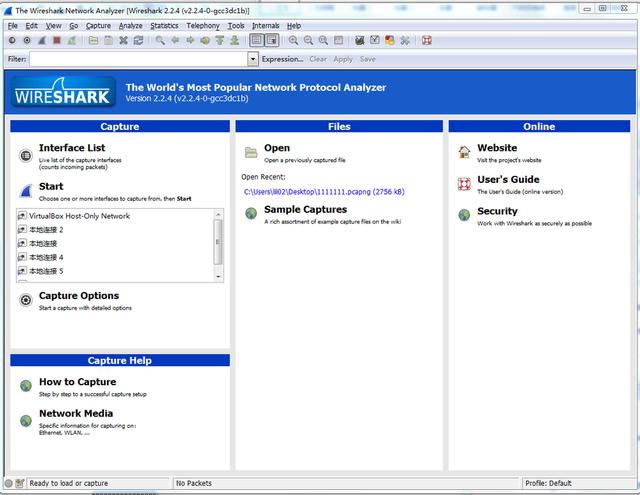Click the Expression... button
Viewport: 640px width, 495px height.
[282, 59]
